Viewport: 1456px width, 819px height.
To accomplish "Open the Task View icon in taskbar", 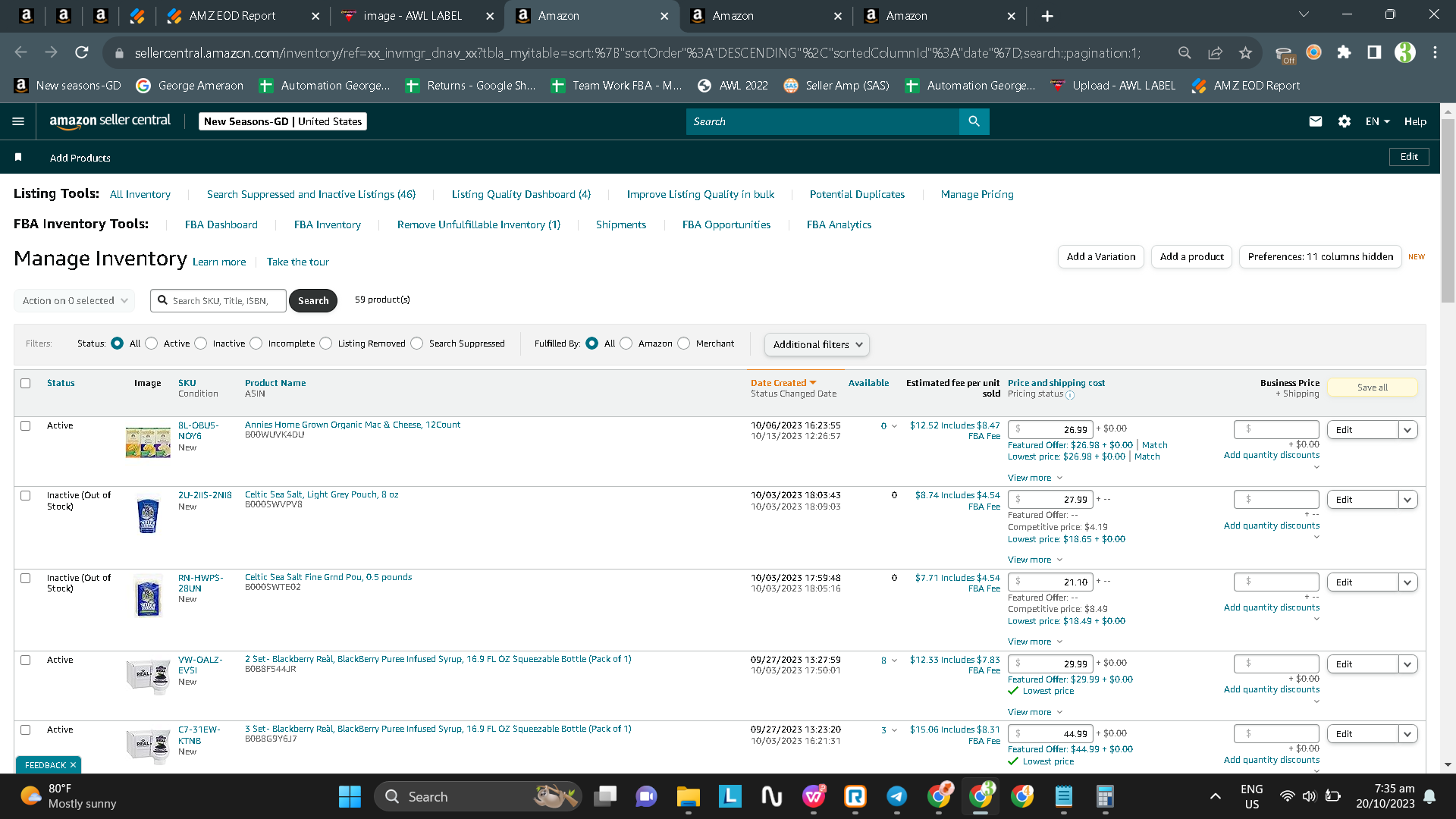I will pos(604,796).
